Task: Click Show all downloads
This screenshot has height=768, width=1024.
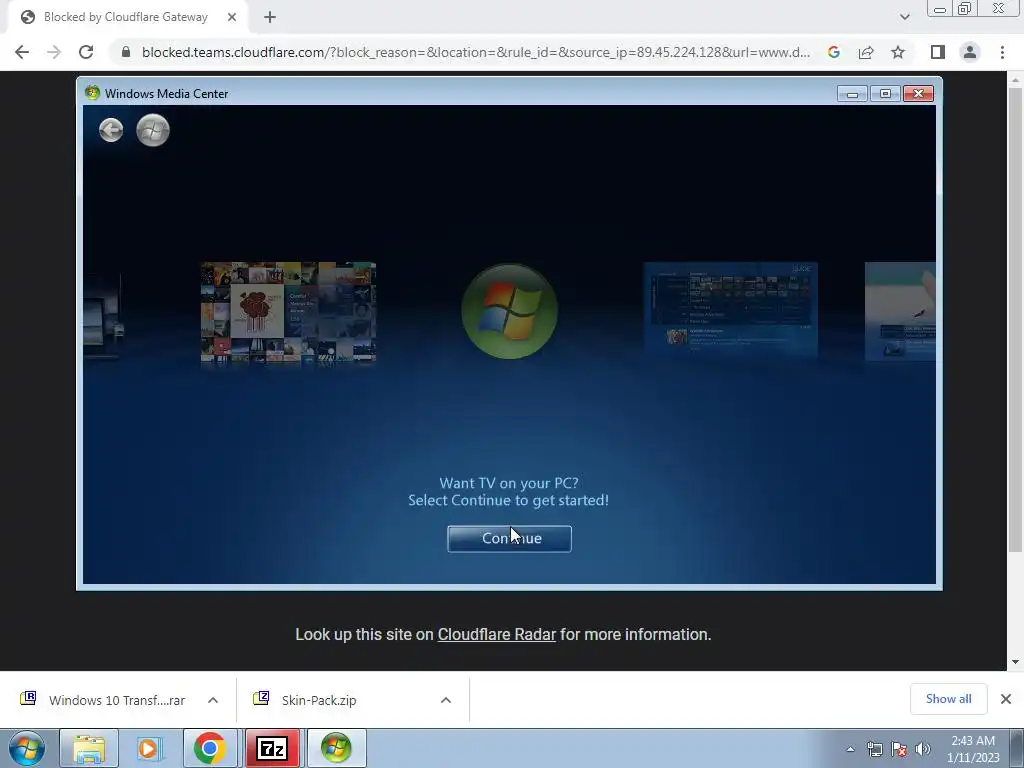Action: tap(948, 699)
